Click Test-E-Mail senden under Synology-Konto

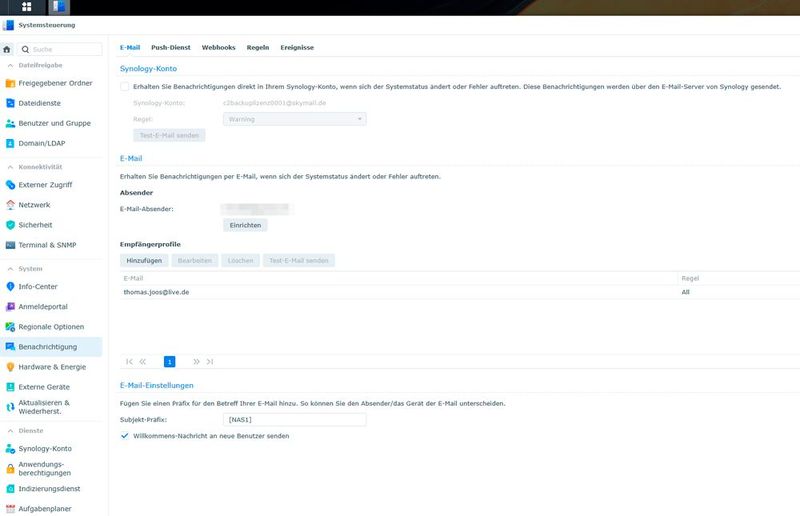pyautogui.click(x=169, y=135)
